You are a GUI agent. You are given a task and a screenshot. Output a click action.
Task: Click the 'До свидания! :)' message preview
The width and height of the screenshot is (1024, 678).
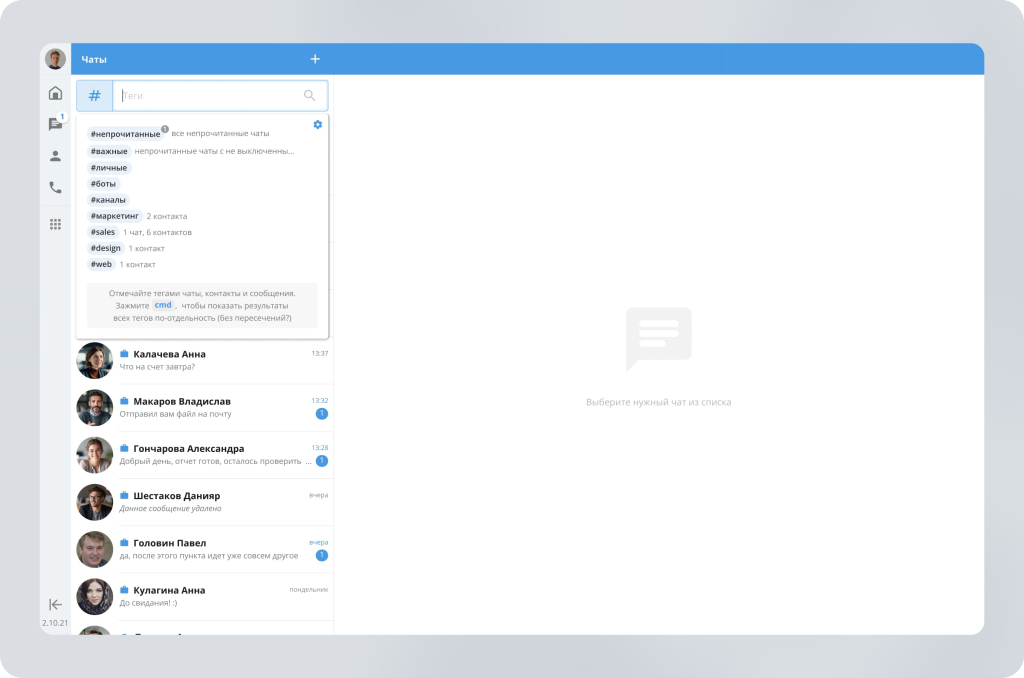click(x=148, y=603)
